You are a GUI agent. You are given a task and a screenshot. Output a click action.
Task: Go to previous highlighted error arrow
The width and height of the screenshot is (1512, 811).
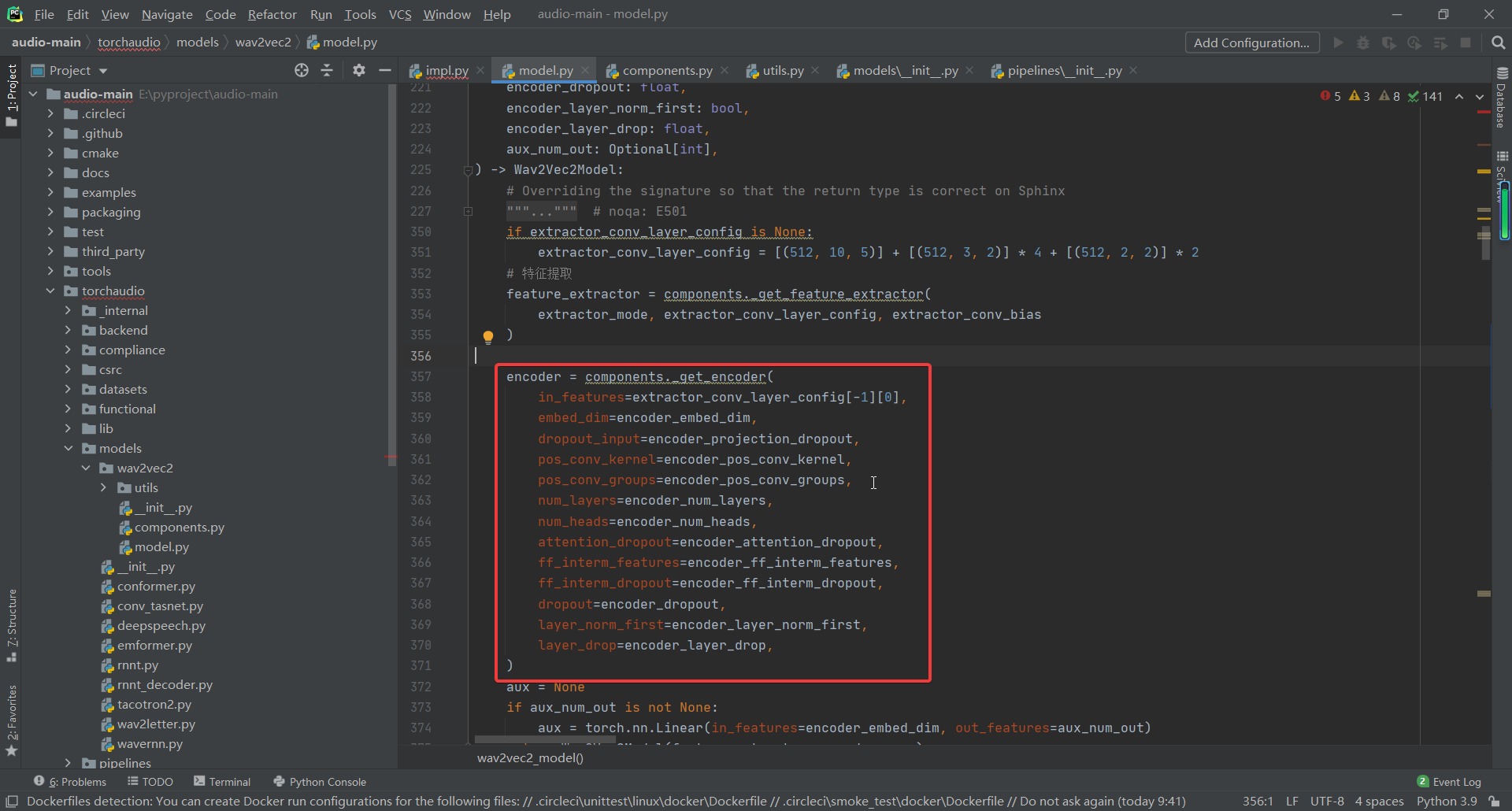[1459, 96]
